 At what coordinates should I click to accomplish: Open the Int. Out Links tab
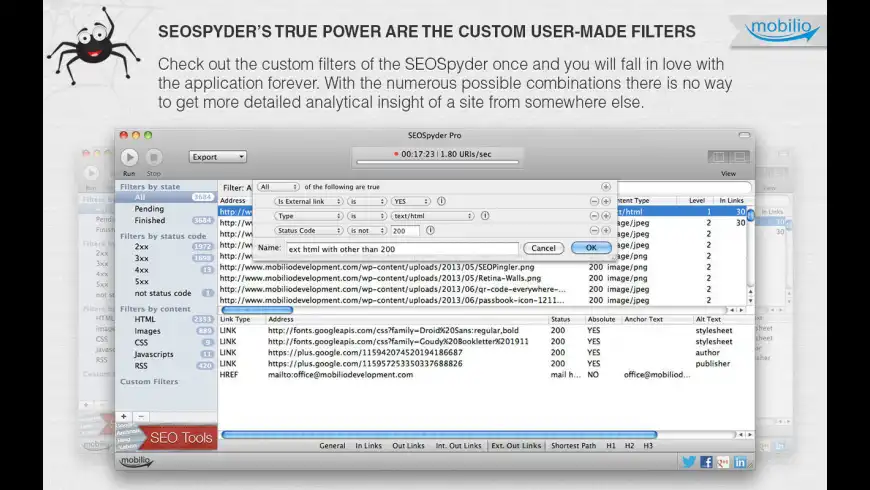click(458, 446)
